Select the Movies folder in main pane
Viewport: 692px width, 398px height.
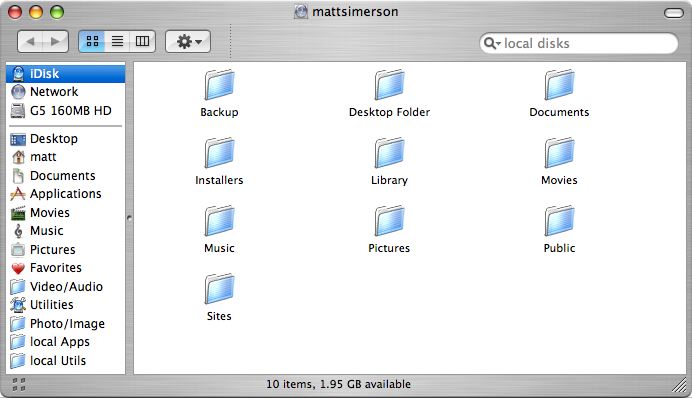tap(559, 153)
